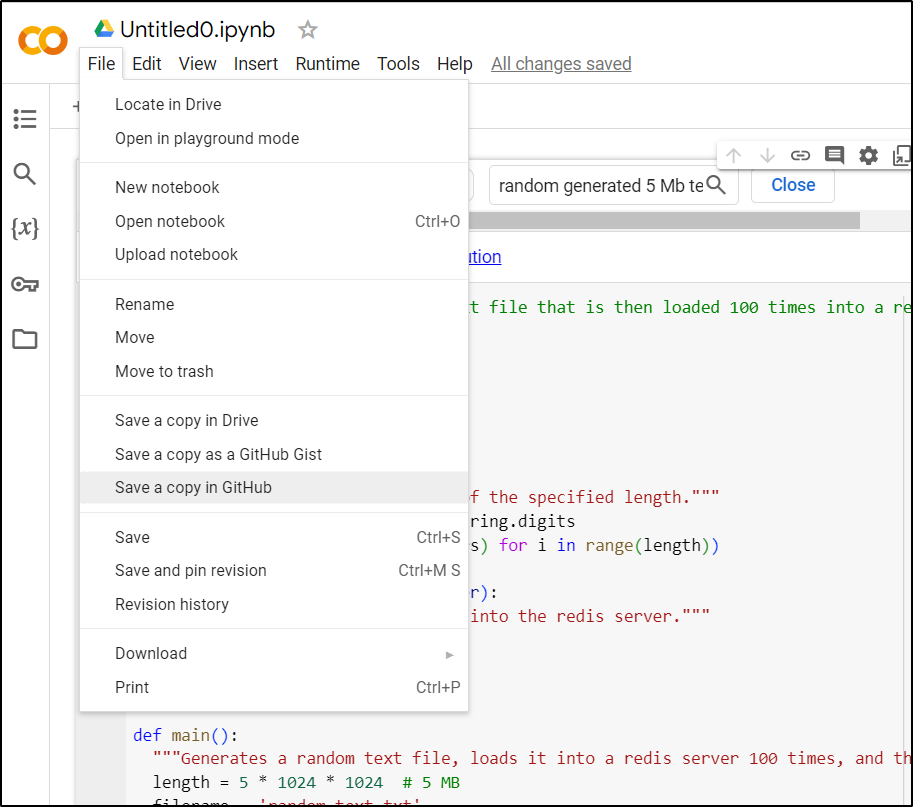The image size is (913, 807).
Task: Click the All changes saved link
Action: coord(561,63)
